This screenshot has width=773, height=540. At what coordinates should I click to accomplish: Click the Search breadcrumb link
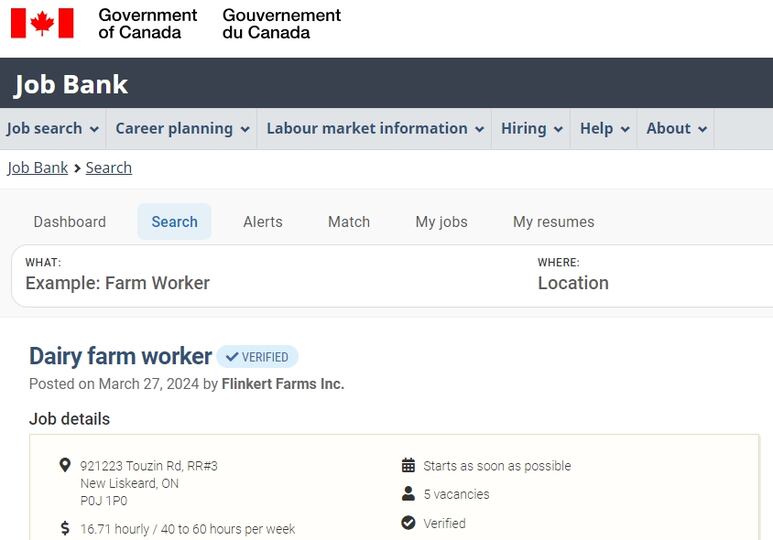click(x=109, y=168)
